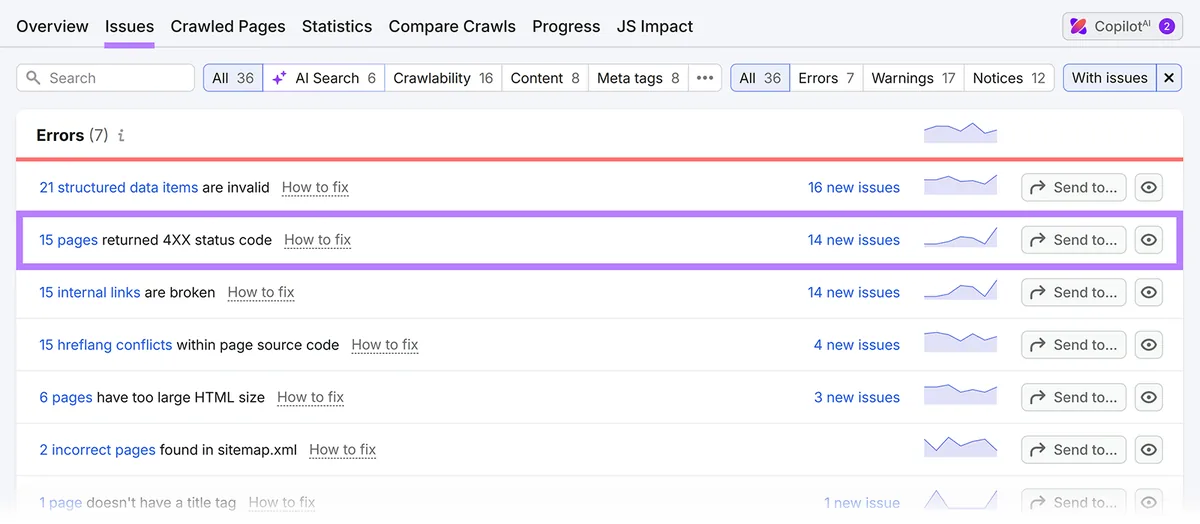
Task: Click the Errors info icon
Action: tap(121, 135)
